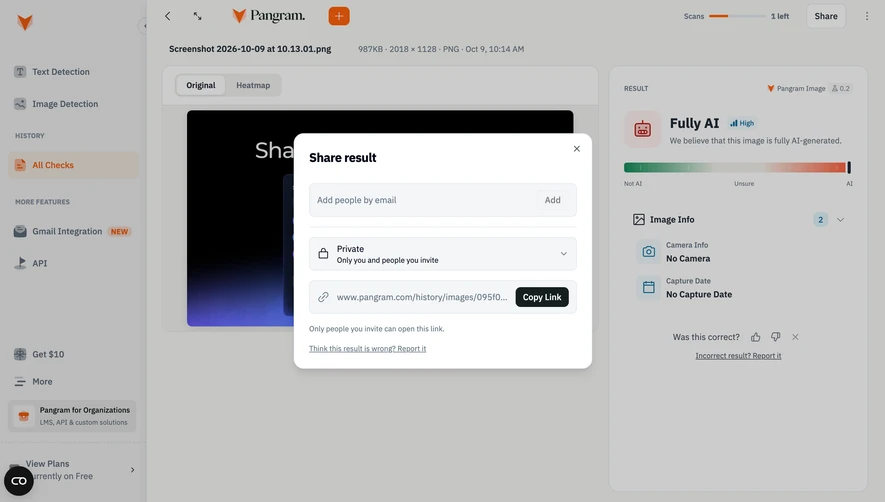This screenshot has width=885, height=502.
Task: Switch to the Heatmap tab
Action: 253,85
